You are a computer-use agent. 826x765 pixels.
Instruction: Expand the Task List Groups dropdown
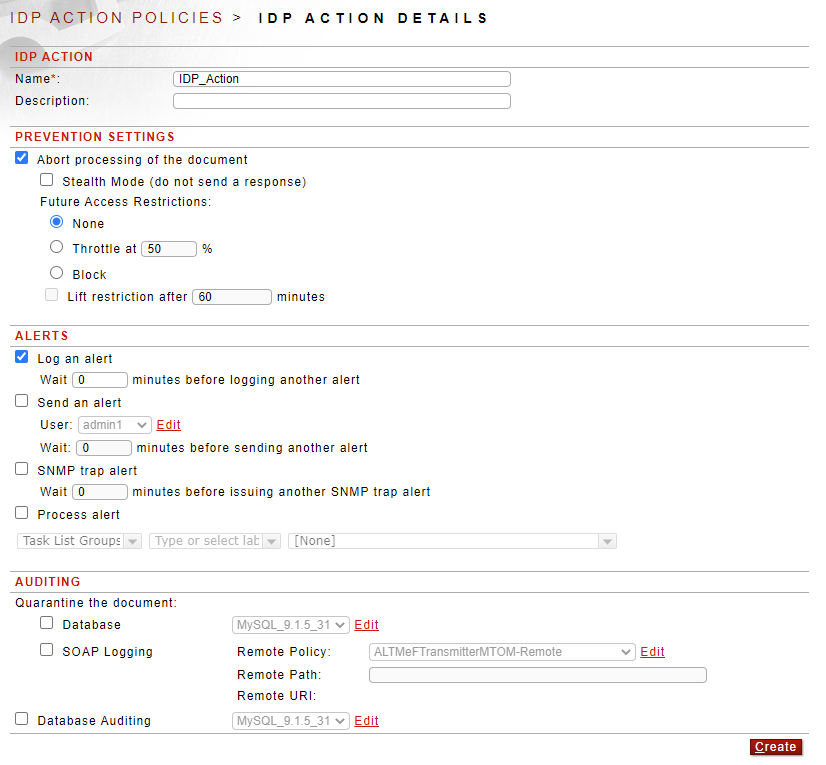click(x=80, y=541)
